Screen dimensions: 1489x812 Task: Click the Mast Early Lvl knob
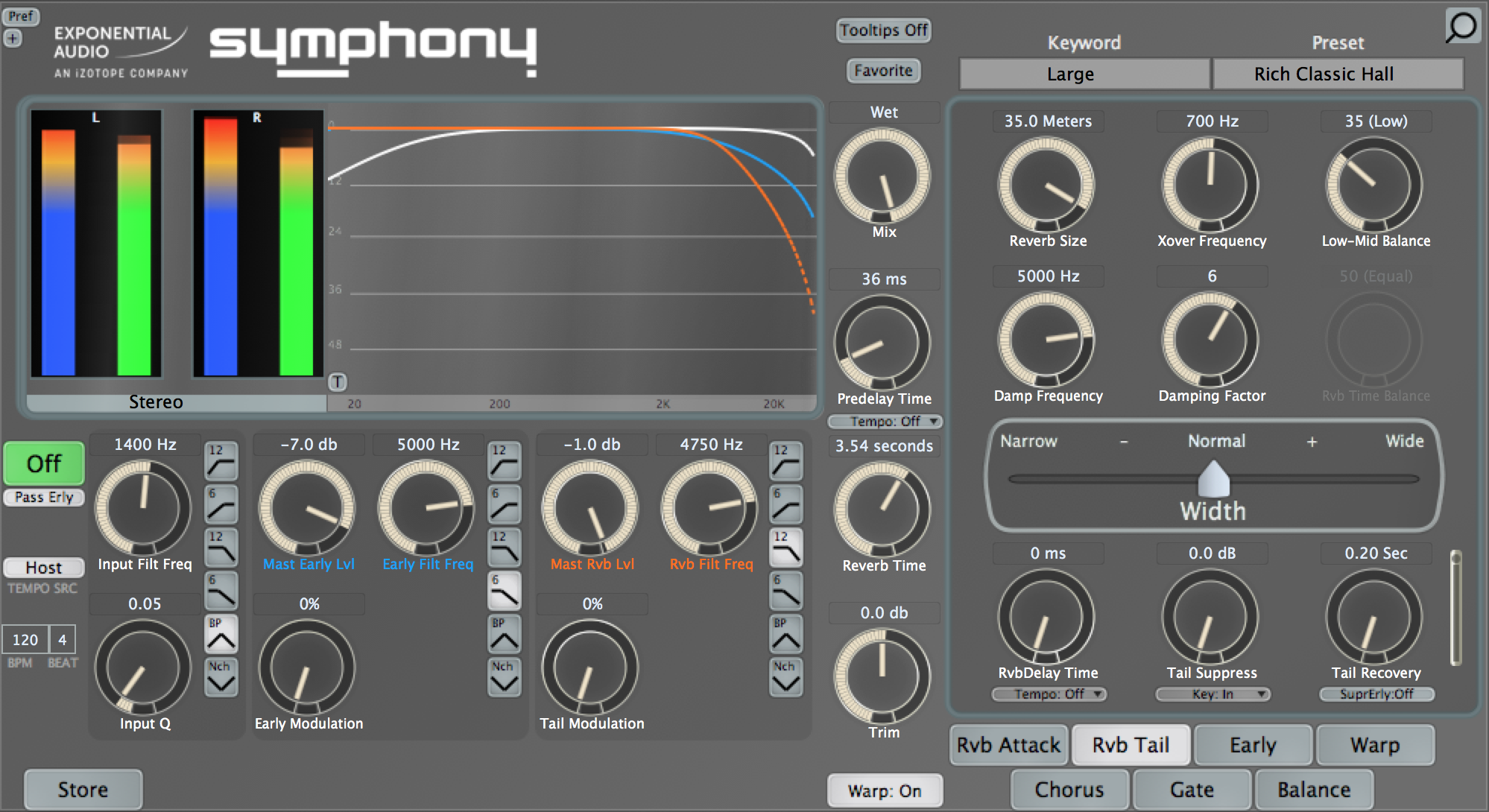coord(307,509)
